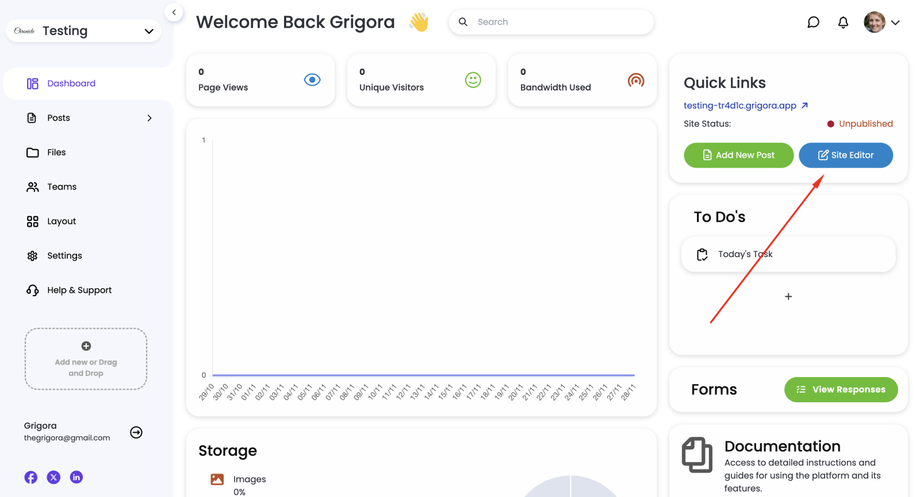This screenshot has width=920, height=497.
Task: Click the Page Views eye icon
Action: 312,80
